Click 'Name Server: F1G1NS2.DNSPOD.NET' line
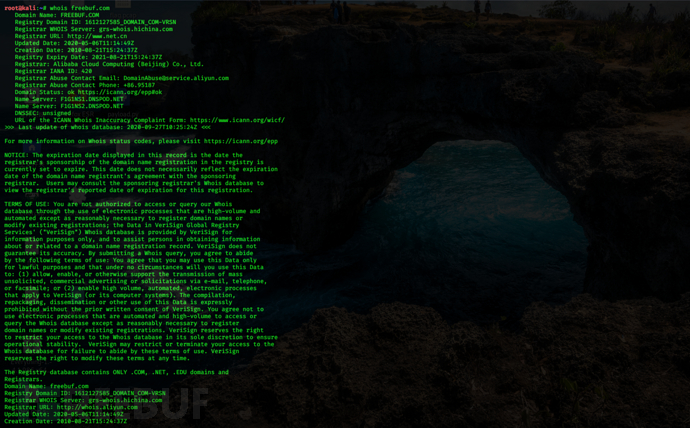 click(69, 106)
